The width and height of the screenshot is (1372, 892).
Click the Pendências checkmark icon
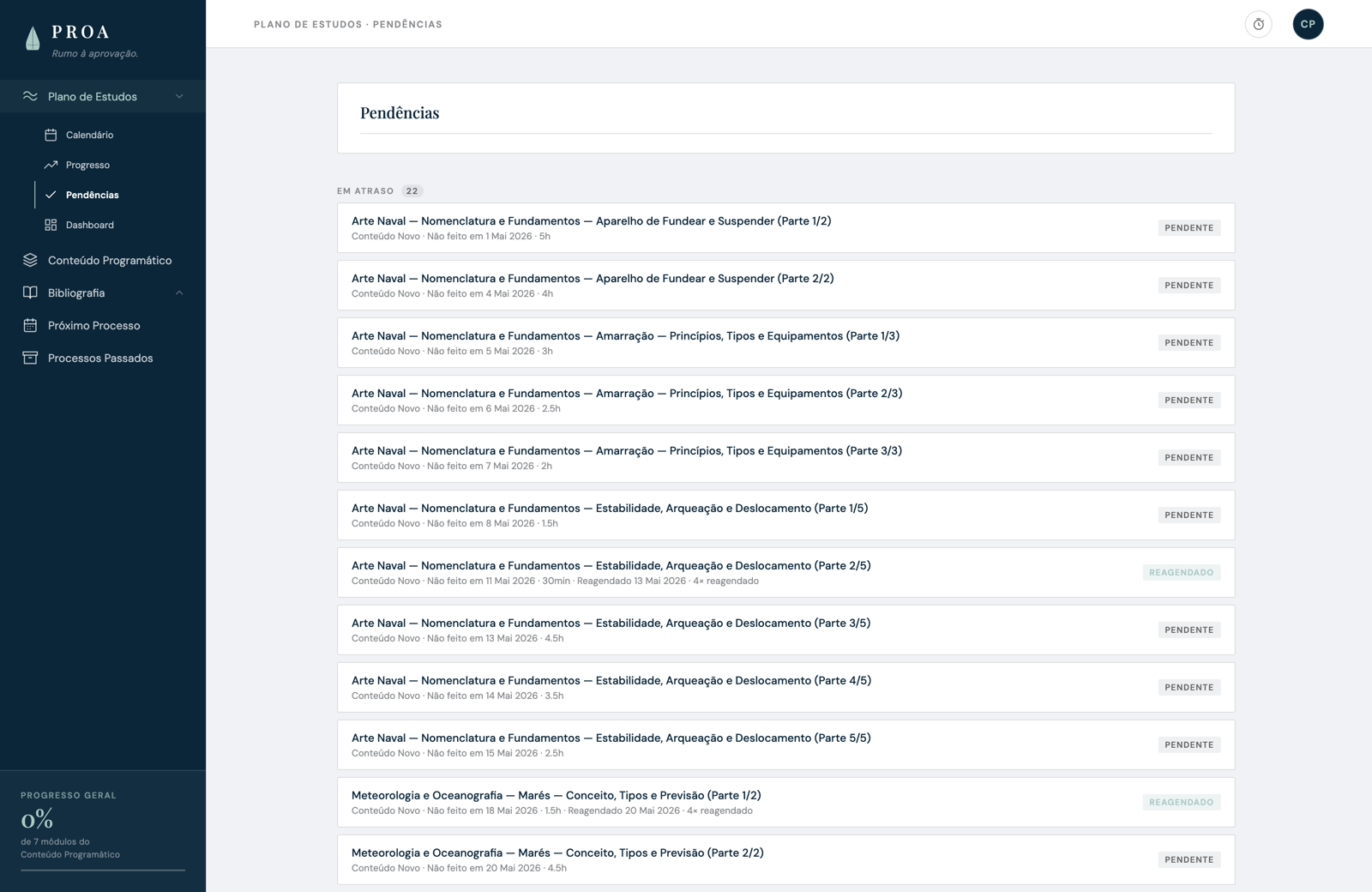tap(51, 195)
